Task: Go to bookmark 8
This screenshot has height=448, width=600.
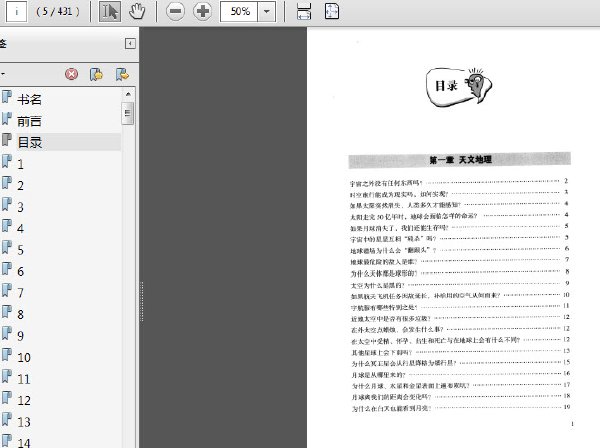Action: pyautogui.click(x=20, y=314)
